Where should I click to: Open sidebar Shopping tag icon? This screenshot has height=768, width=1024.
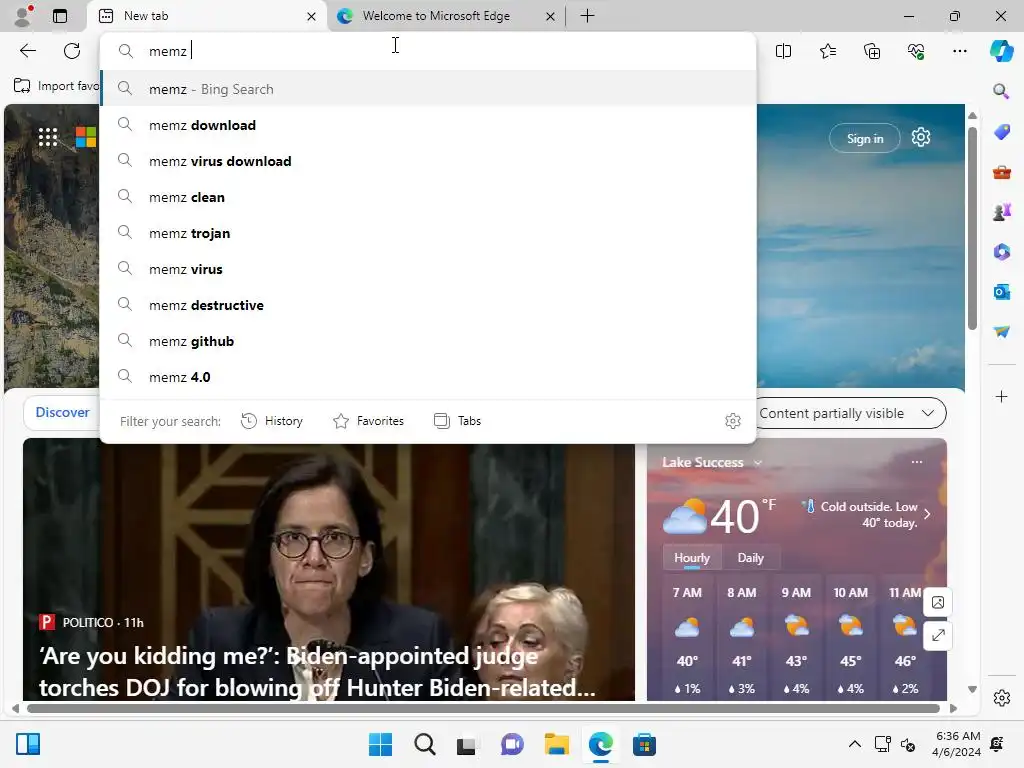[x=1001, y=132]
